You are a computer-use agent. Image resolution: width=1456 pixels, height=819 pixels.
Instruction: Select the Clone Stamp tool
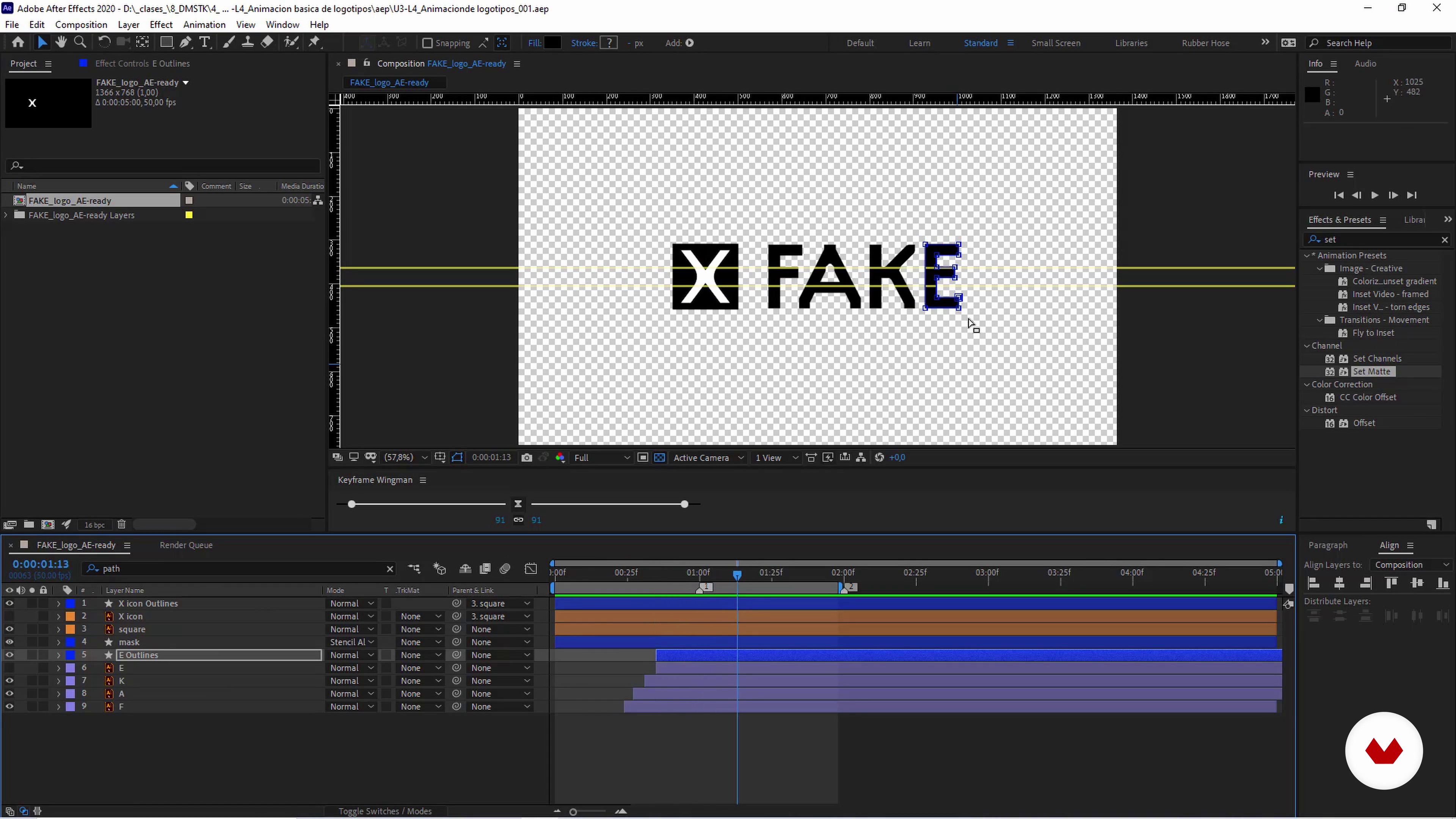click(248, 42)
